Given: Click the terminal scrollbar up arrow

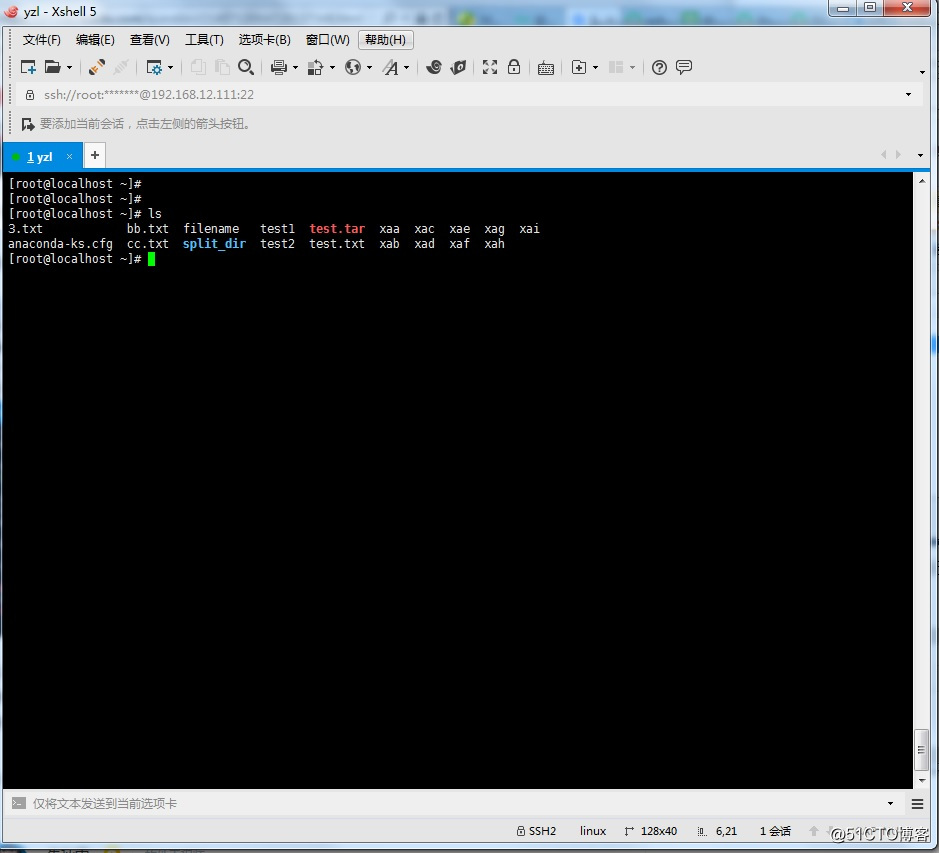Looking at the screenshot, I should pos(922,181).
